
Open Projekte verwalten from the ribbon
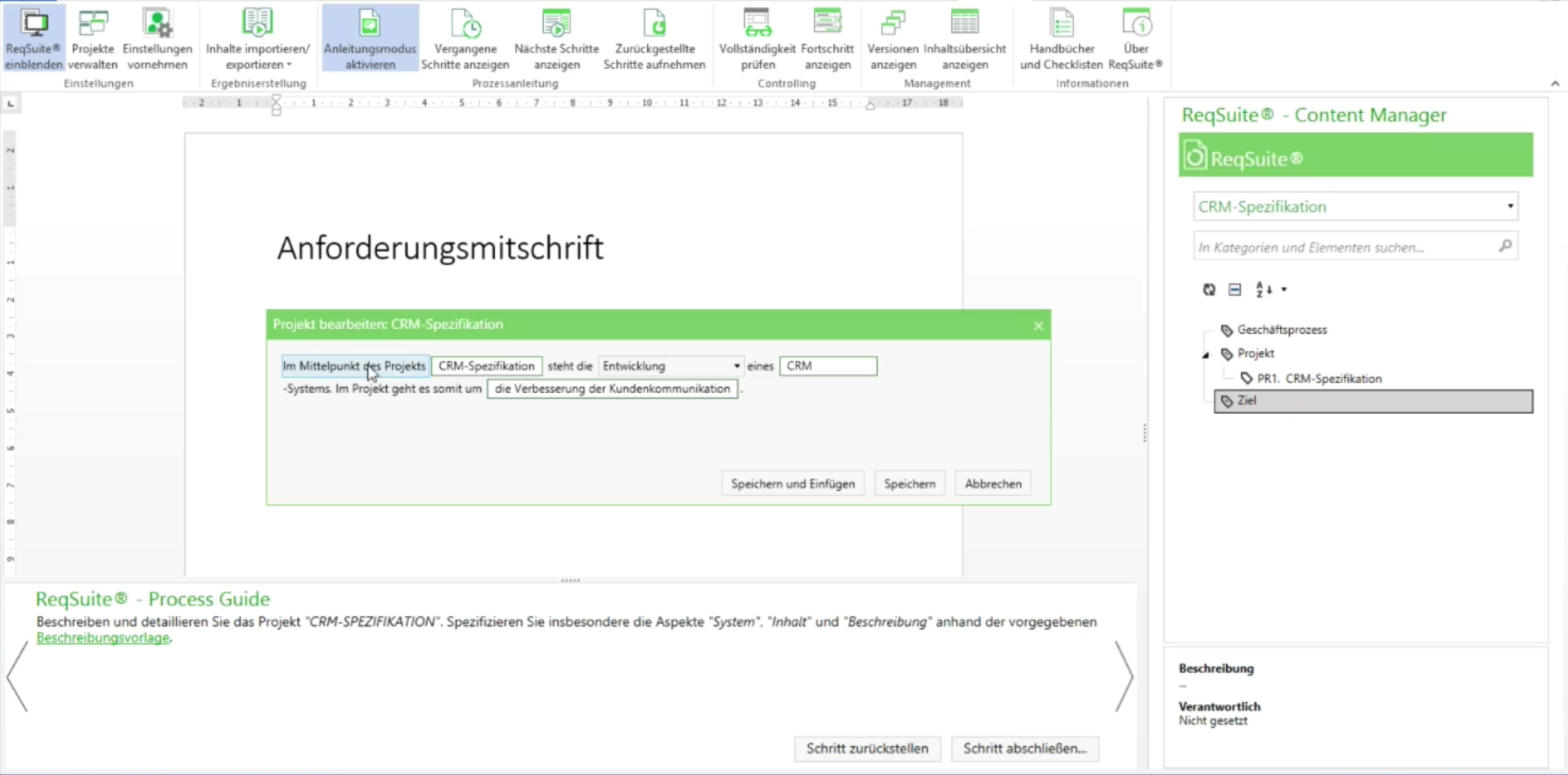tap(92, 38)
